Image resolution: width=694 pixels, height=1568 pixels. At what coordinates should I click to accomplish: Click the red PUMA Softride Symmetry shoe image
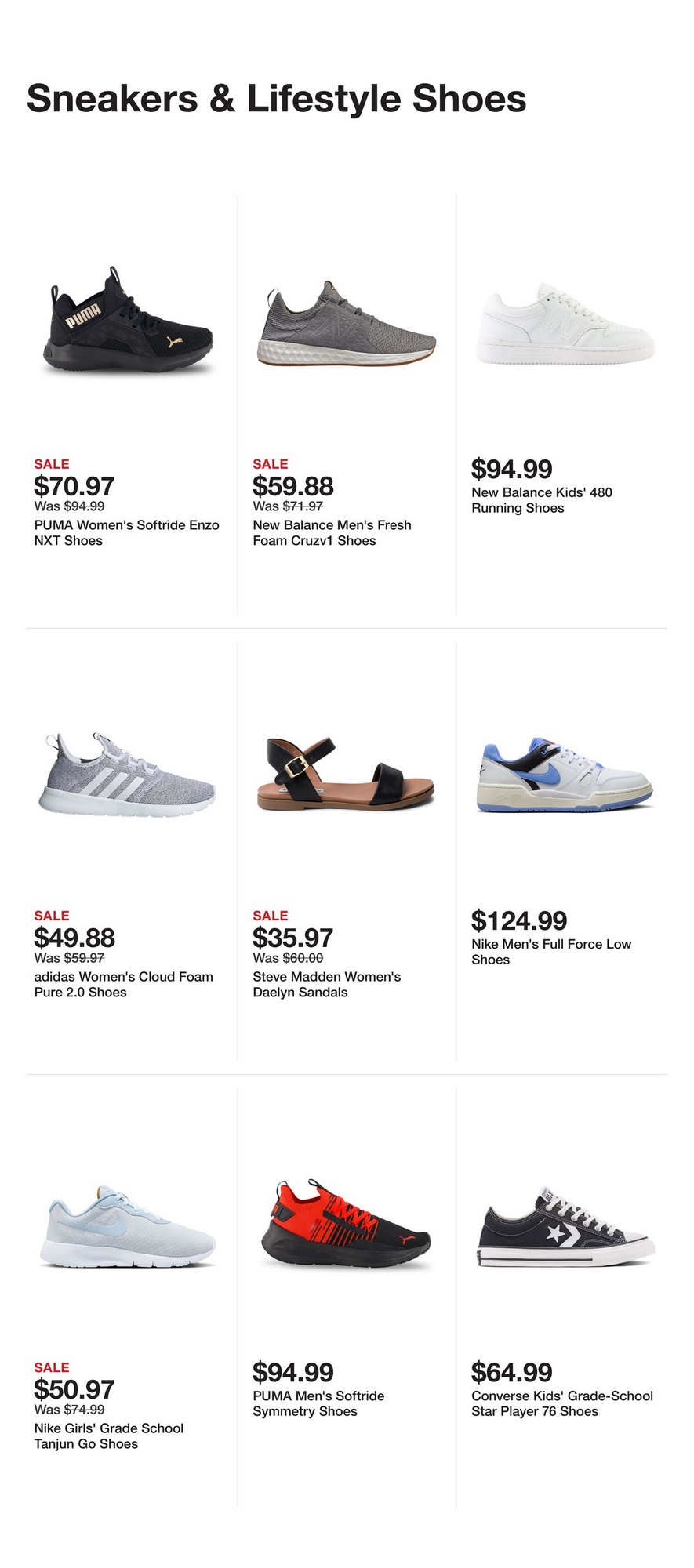click(x=346, y=1225)
